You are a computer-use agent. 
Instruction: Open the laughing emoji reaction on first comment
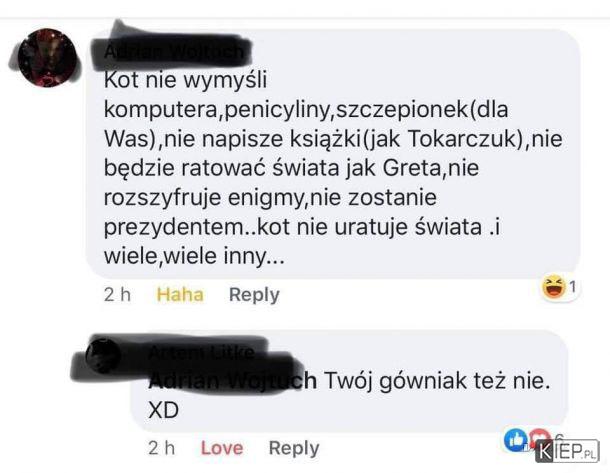pyautogui.click(x=554, y=287)
